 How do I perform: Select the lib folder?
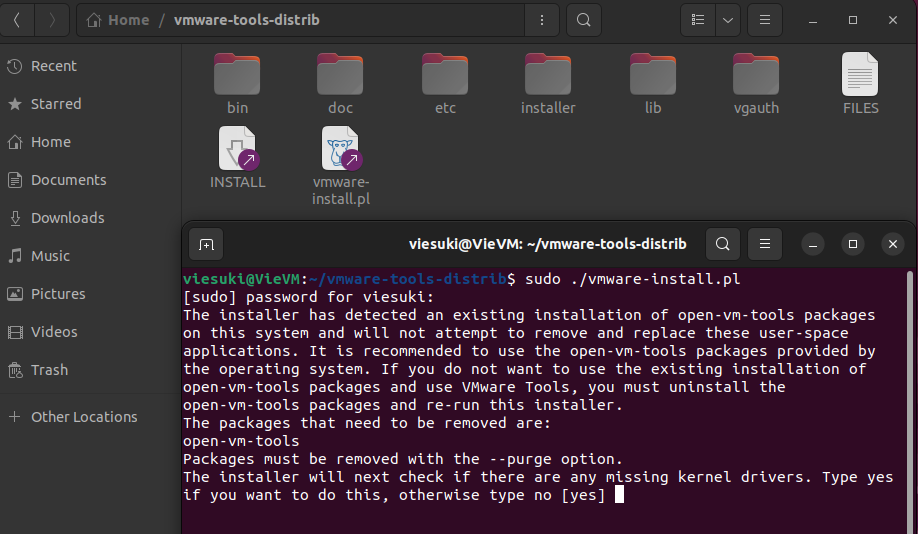(x=653, y=83)
